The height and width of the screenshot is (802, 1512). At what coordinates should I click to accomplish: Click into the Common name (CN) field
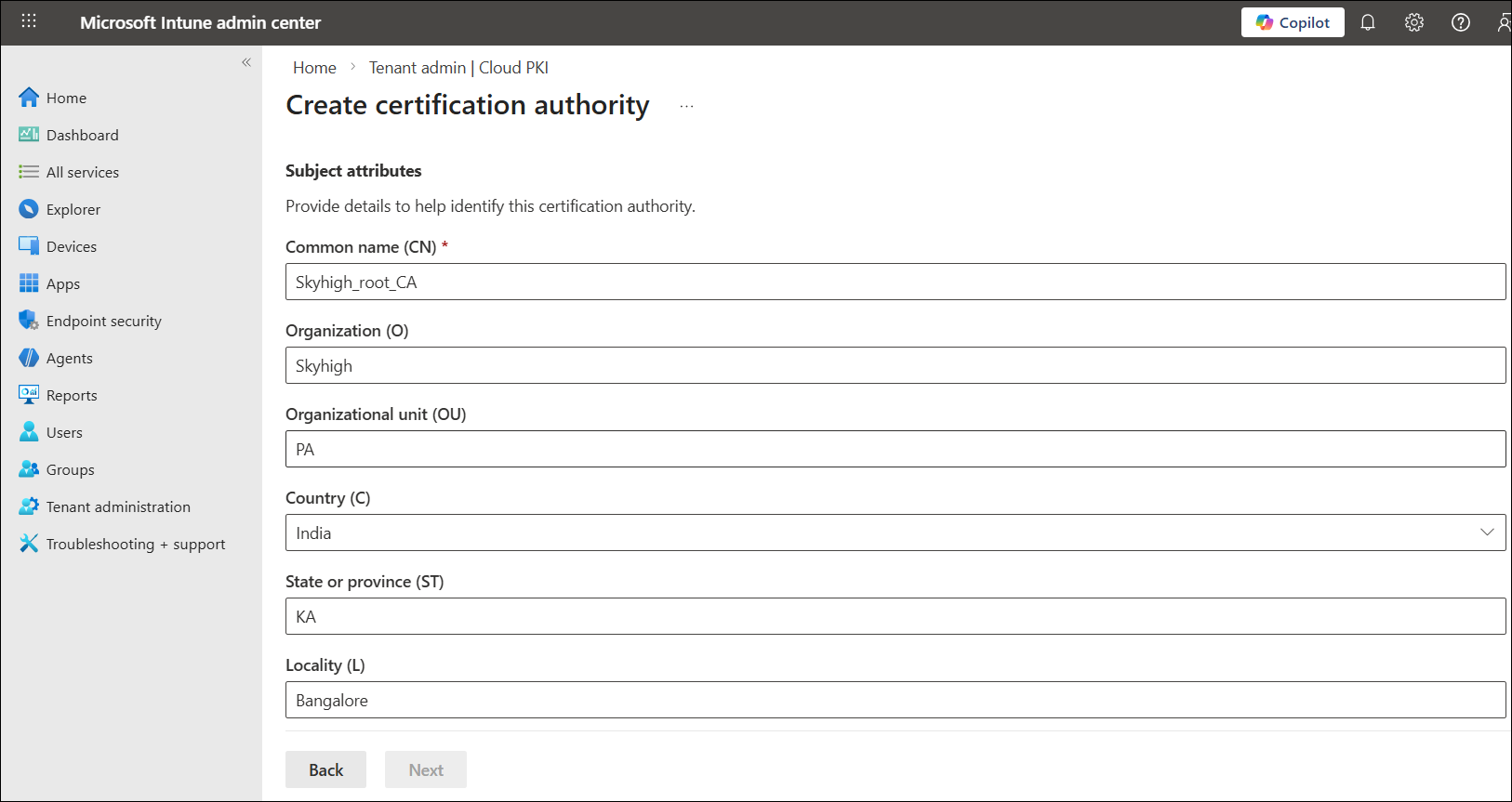pos(895,282)
